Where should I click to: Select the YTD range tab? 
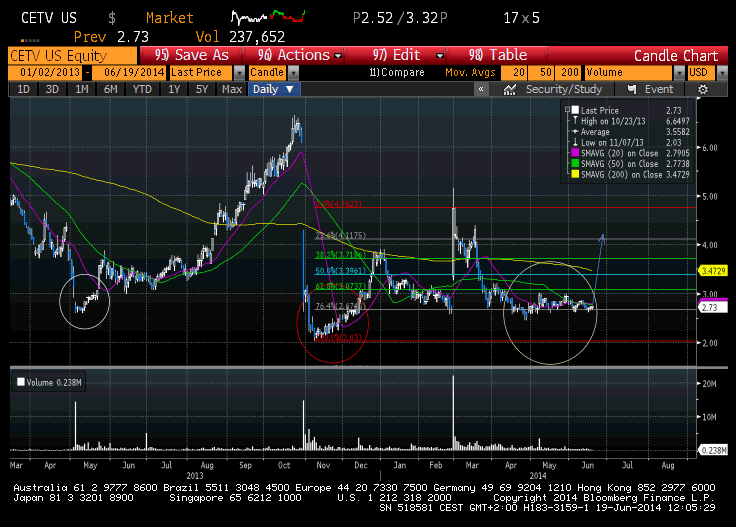(142, 89)
